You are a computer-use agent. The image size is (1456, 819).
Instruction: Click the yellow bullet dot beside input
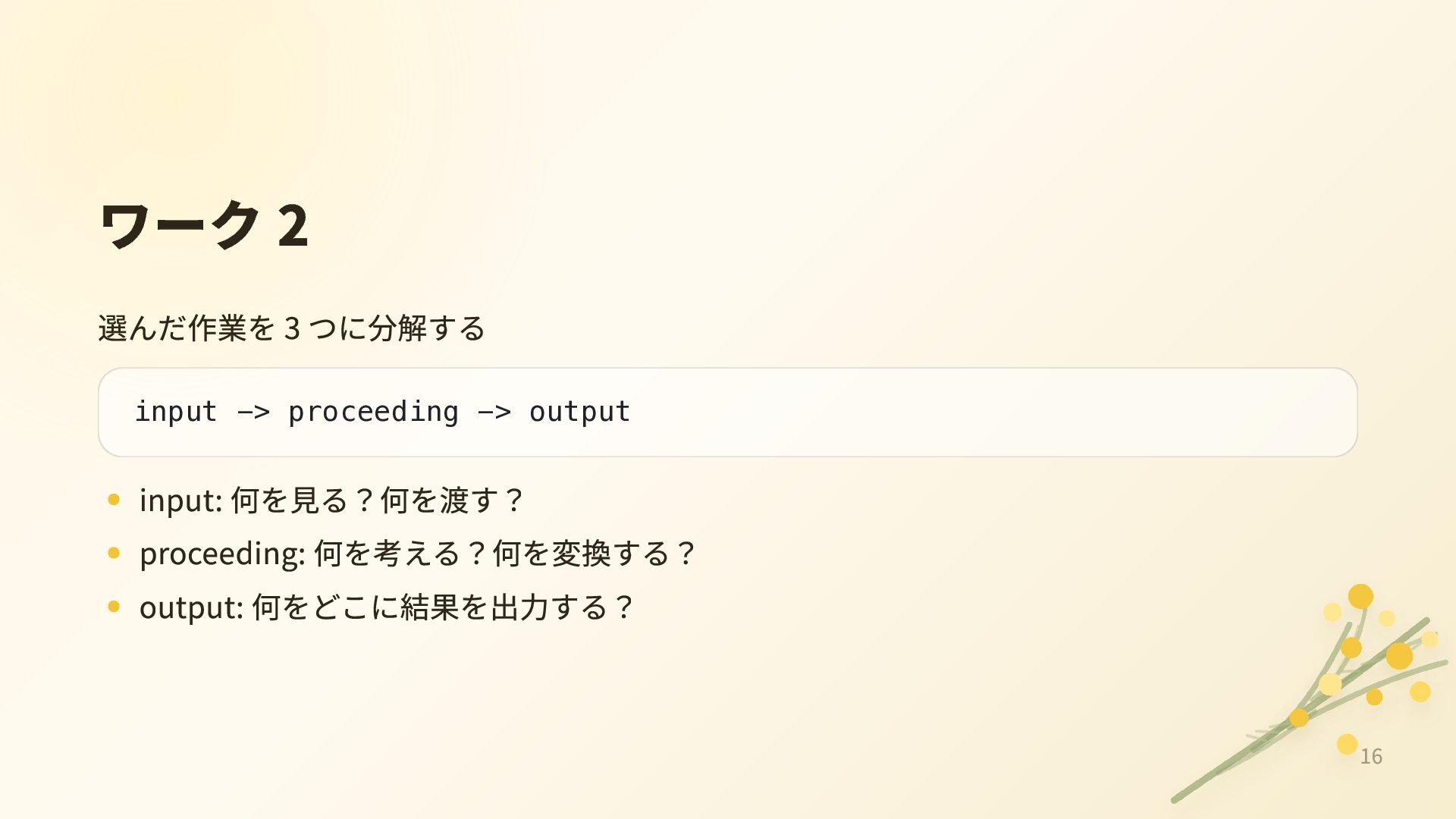tap(114, 499)
